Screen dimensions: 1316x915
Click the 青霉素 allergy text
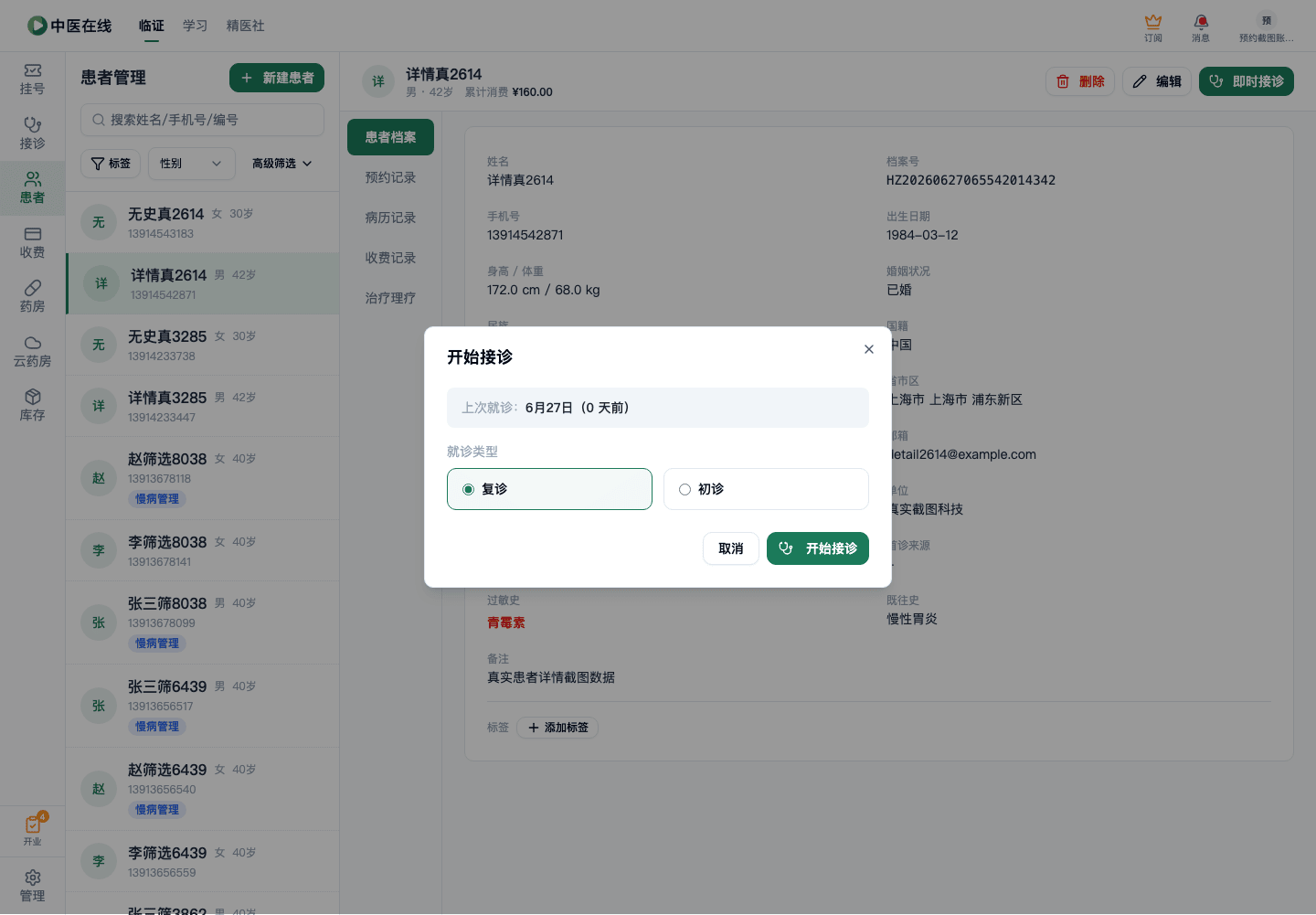pyautogui.click(x=506, y=622)
